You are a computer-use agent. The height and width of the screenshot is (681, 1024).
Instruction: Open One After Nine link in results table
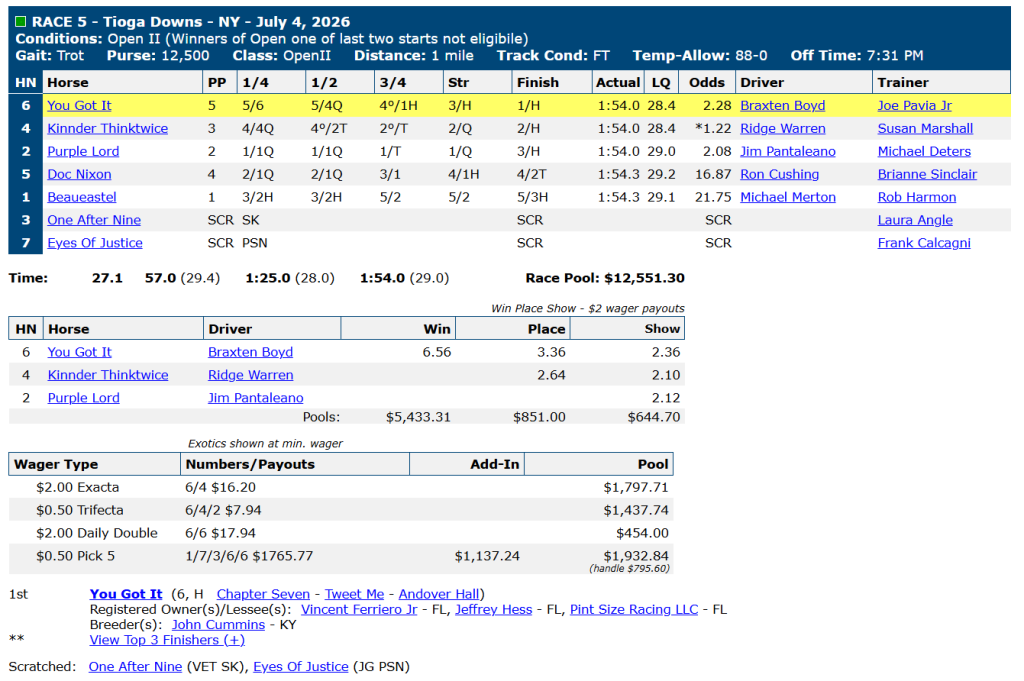tap(94, 220)
